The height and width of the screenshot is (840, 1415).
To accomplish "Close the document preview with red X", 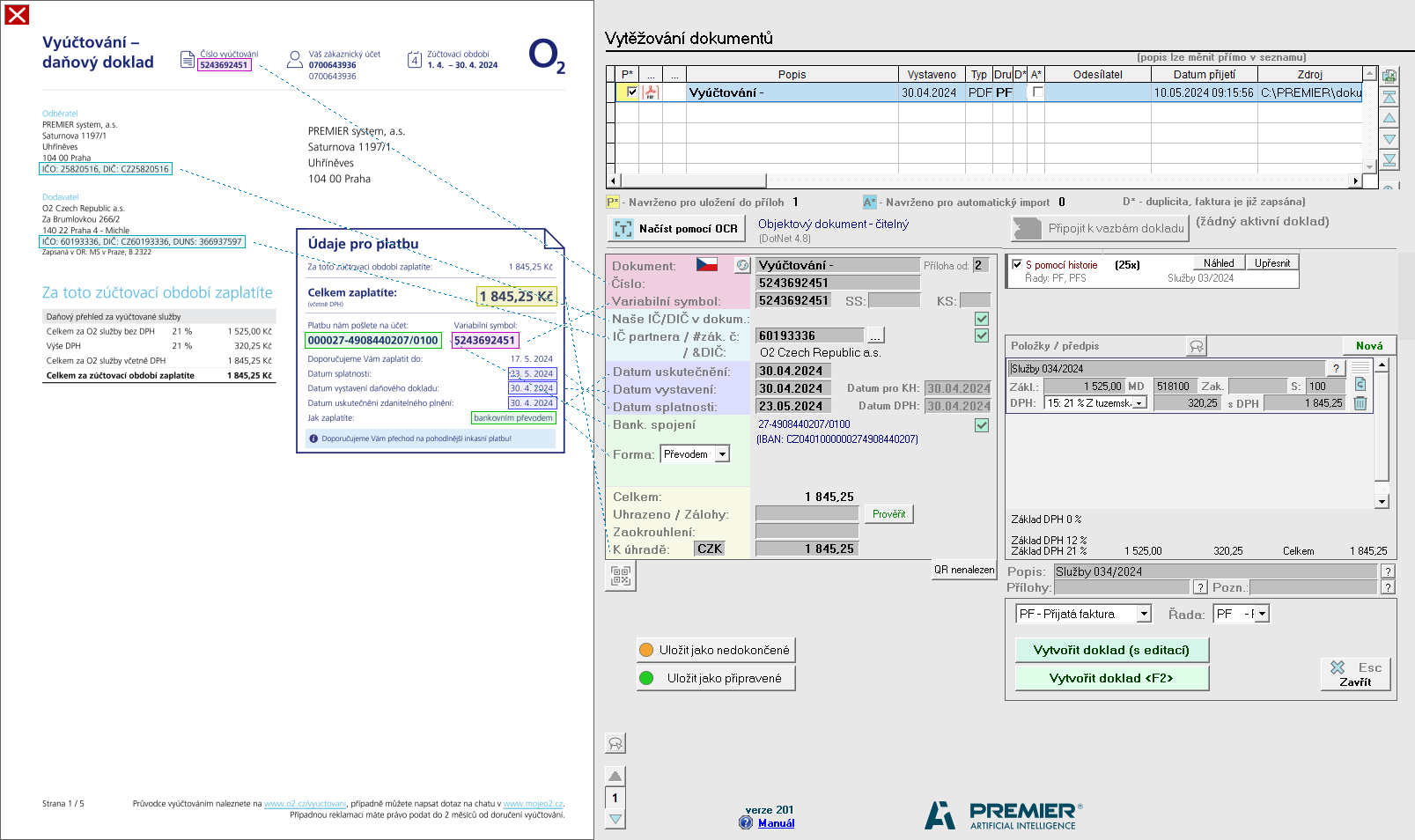I will [18, 14].
